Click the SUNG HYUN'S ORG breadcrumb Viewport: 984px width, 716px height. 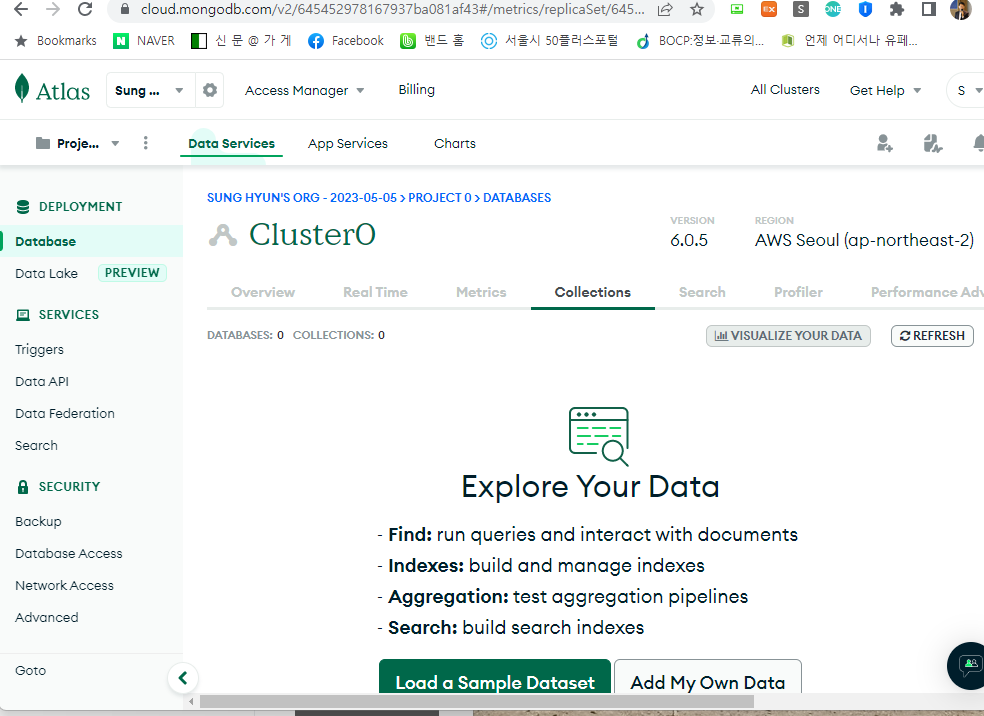point(302,198)
